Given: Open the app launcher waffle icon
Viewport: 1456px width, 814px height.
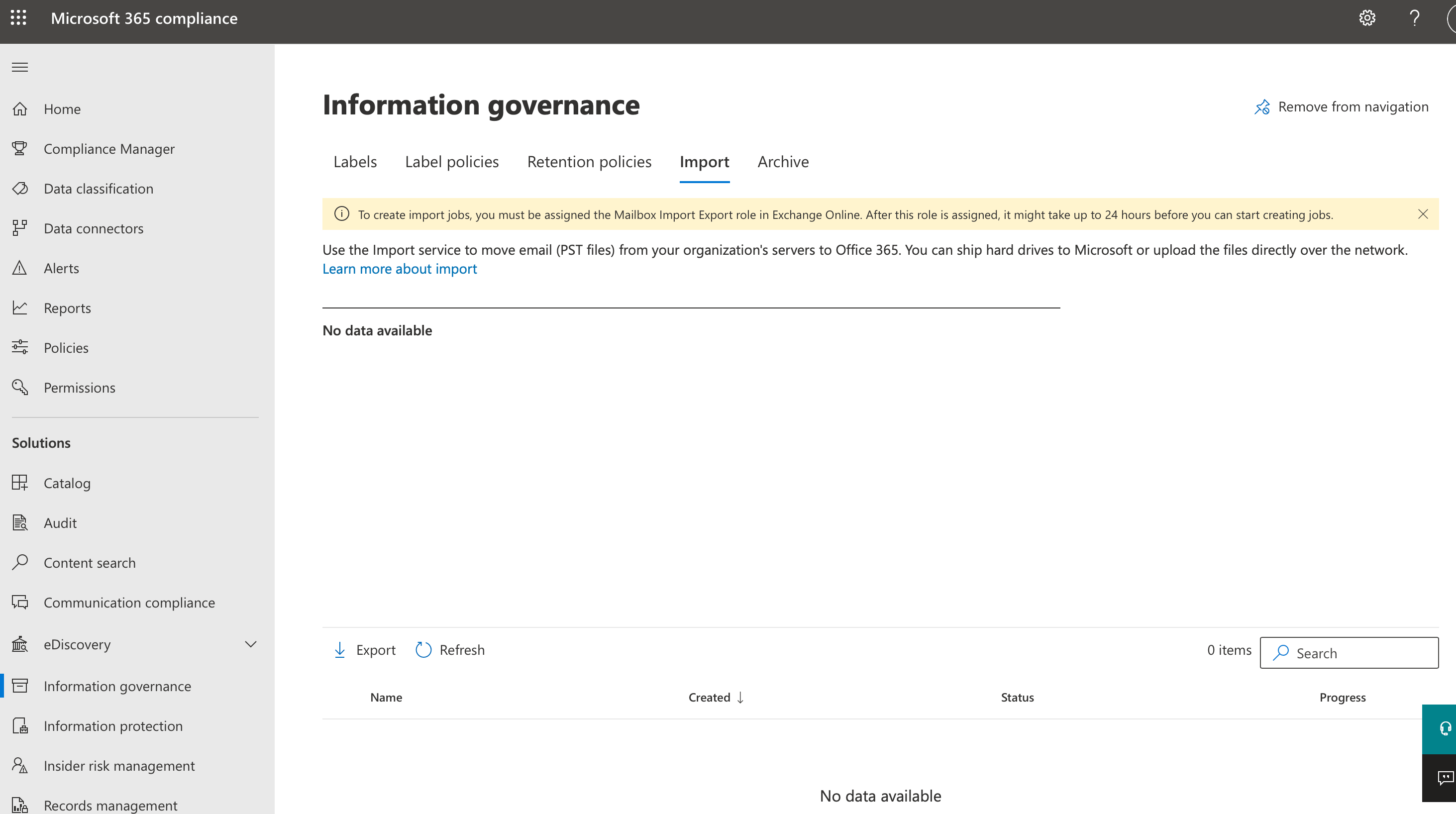Looking at the screenshot, I should point(18,18).
